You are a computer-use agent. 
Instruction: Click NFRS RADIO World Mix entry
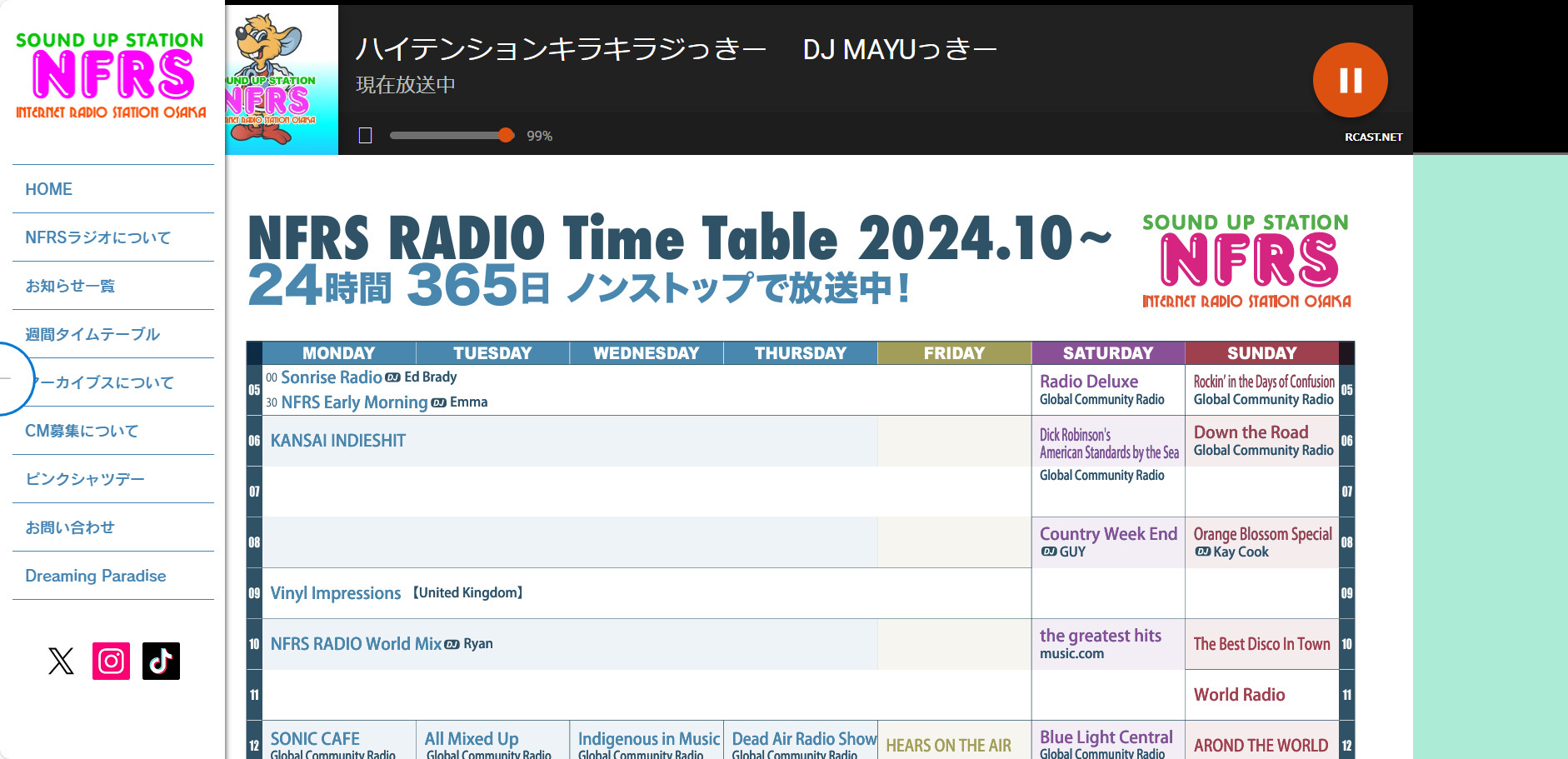click(356, 644)
